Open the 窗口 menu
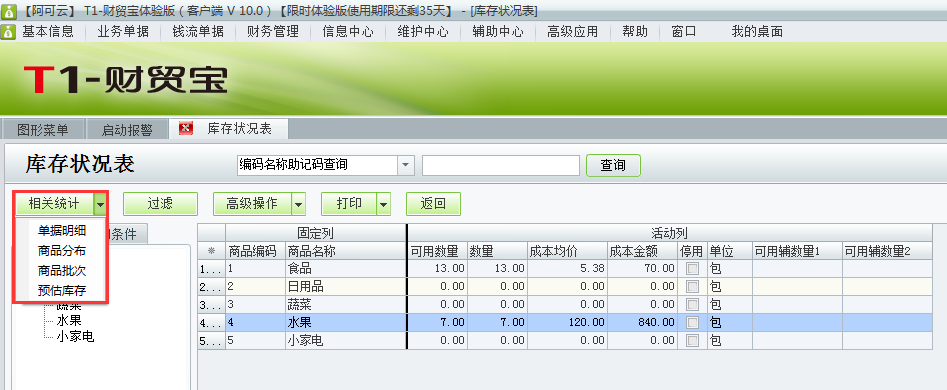The width and height of the screenshot is (947, 390). [x=684, y=31]
